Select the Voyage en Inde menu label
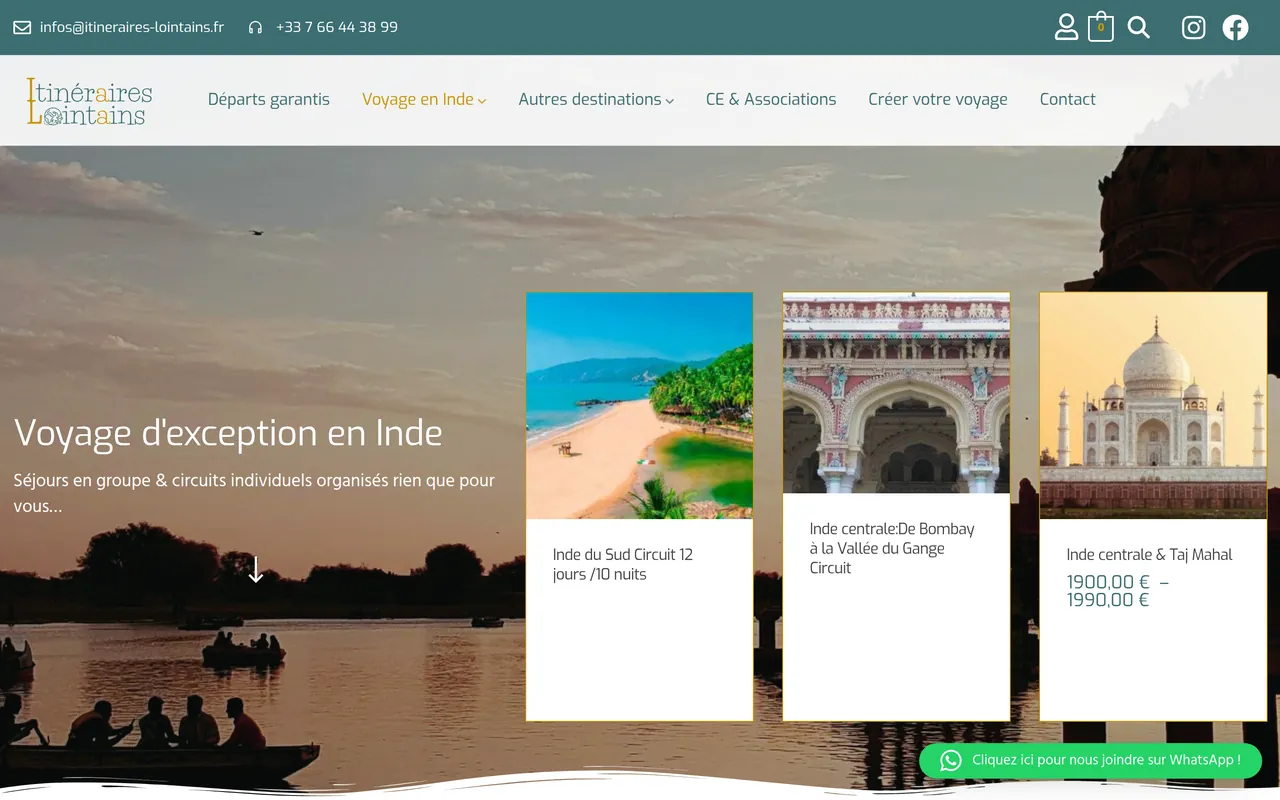This screenshot has height=800, width=1280. point(418,99)
